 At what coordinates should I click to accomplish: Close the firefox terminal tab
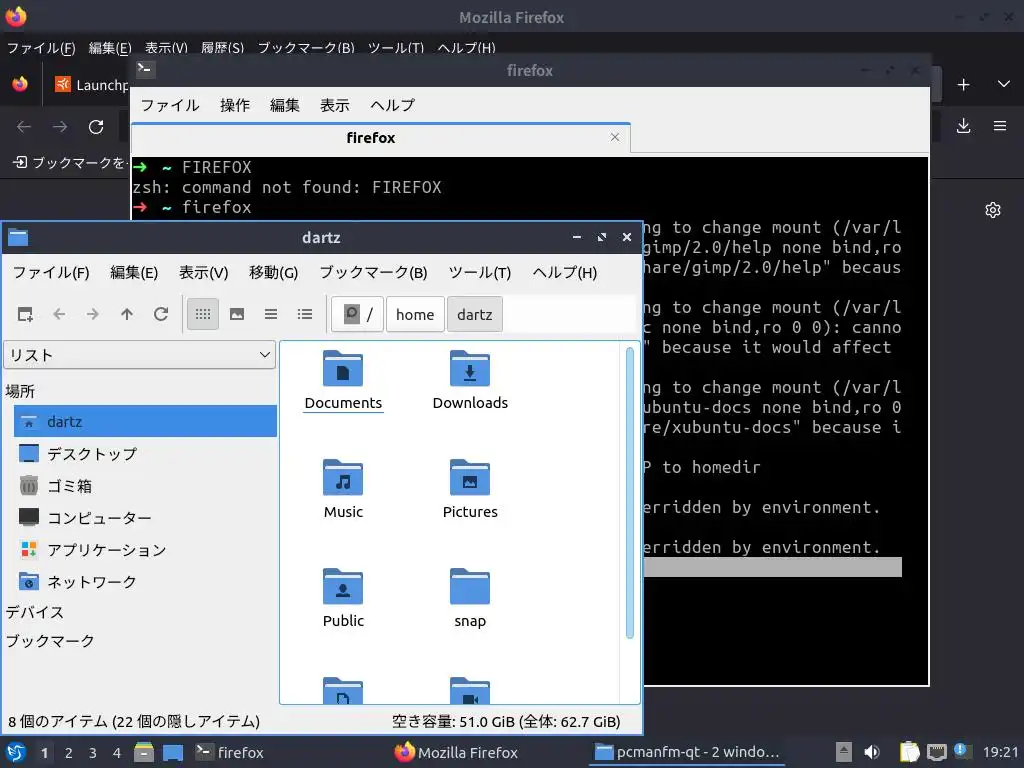[x=615, y=137]
